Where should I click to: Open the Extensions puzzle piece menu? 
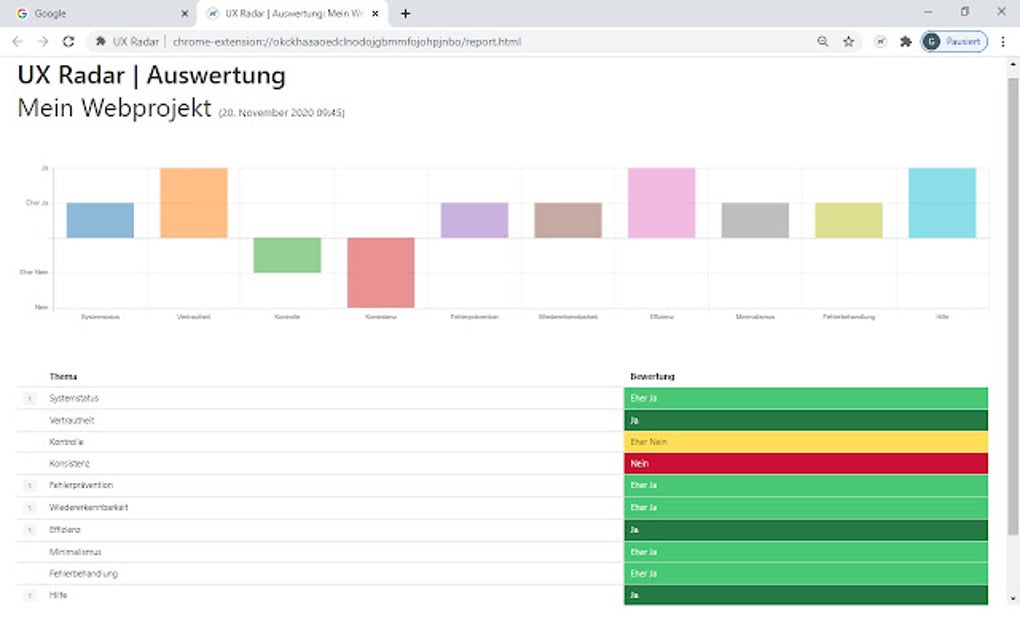point(906,42)
